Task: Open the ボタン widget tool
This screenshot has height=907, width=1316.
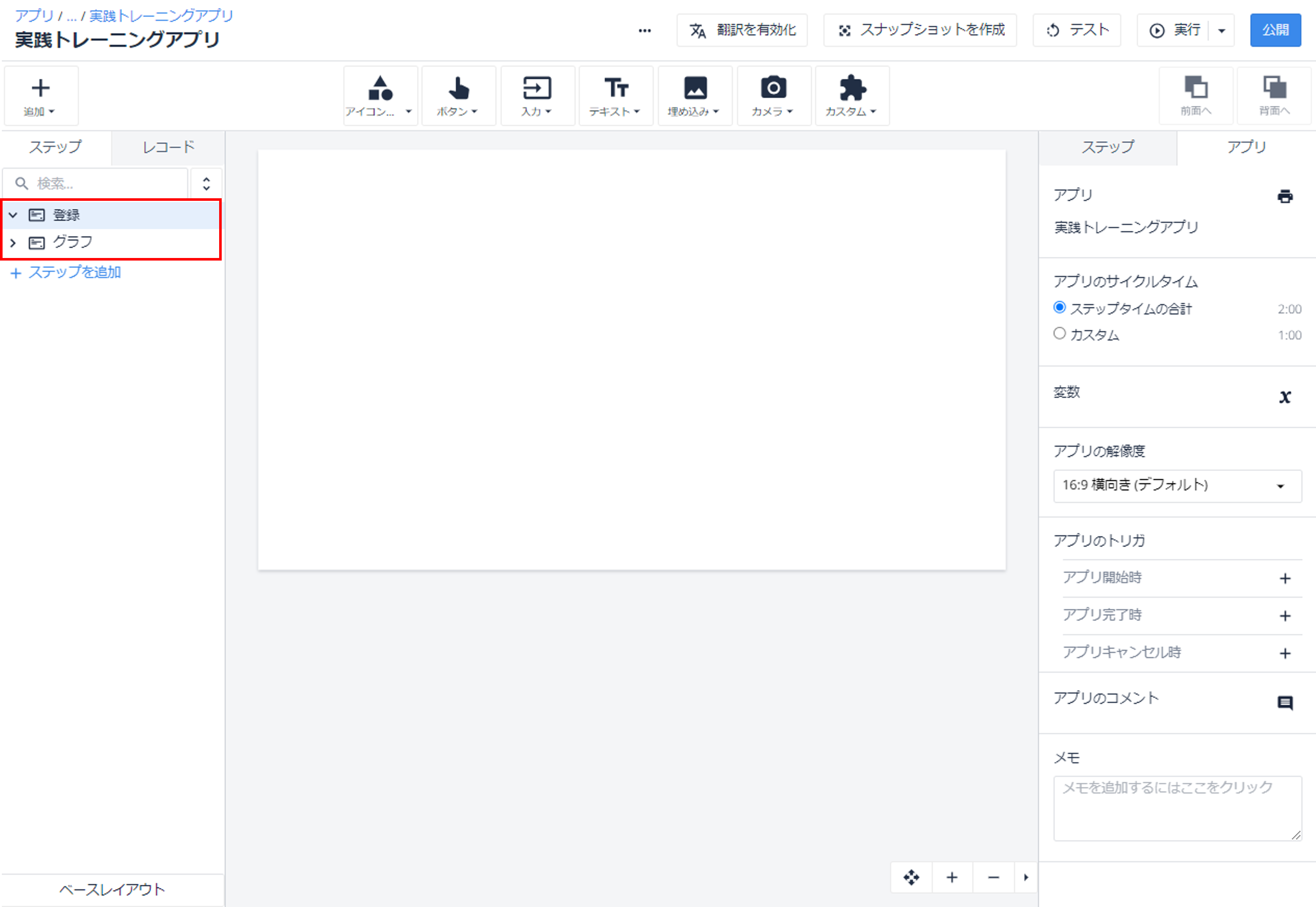Action: [x=458, y=96]
